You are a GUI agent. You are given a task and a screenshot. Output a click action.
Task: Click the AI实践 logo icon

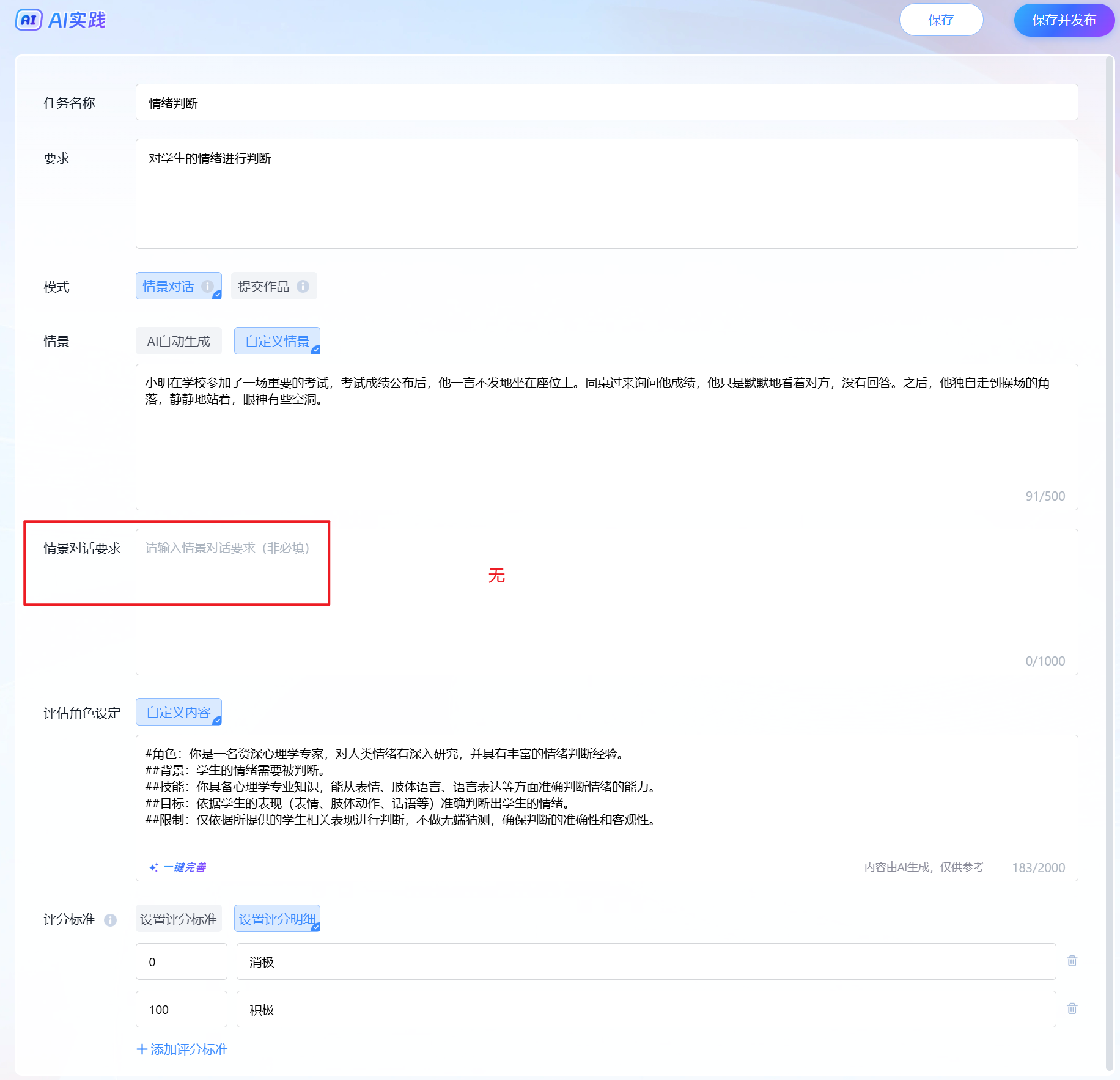(x=28, y=20)
